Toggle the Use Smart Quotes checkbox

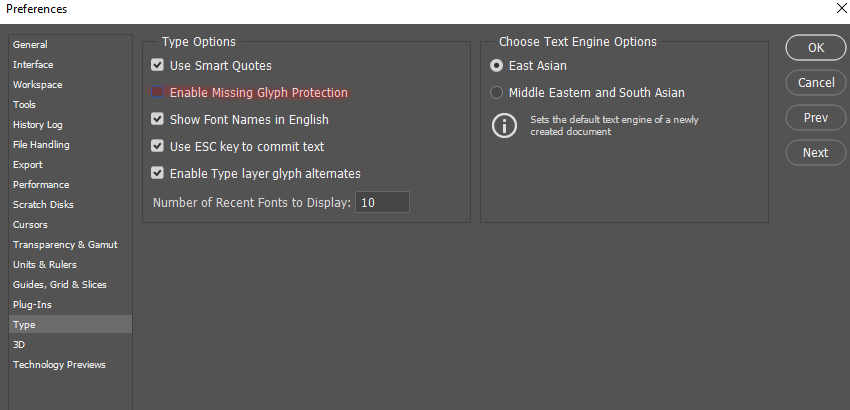(157, 66)
